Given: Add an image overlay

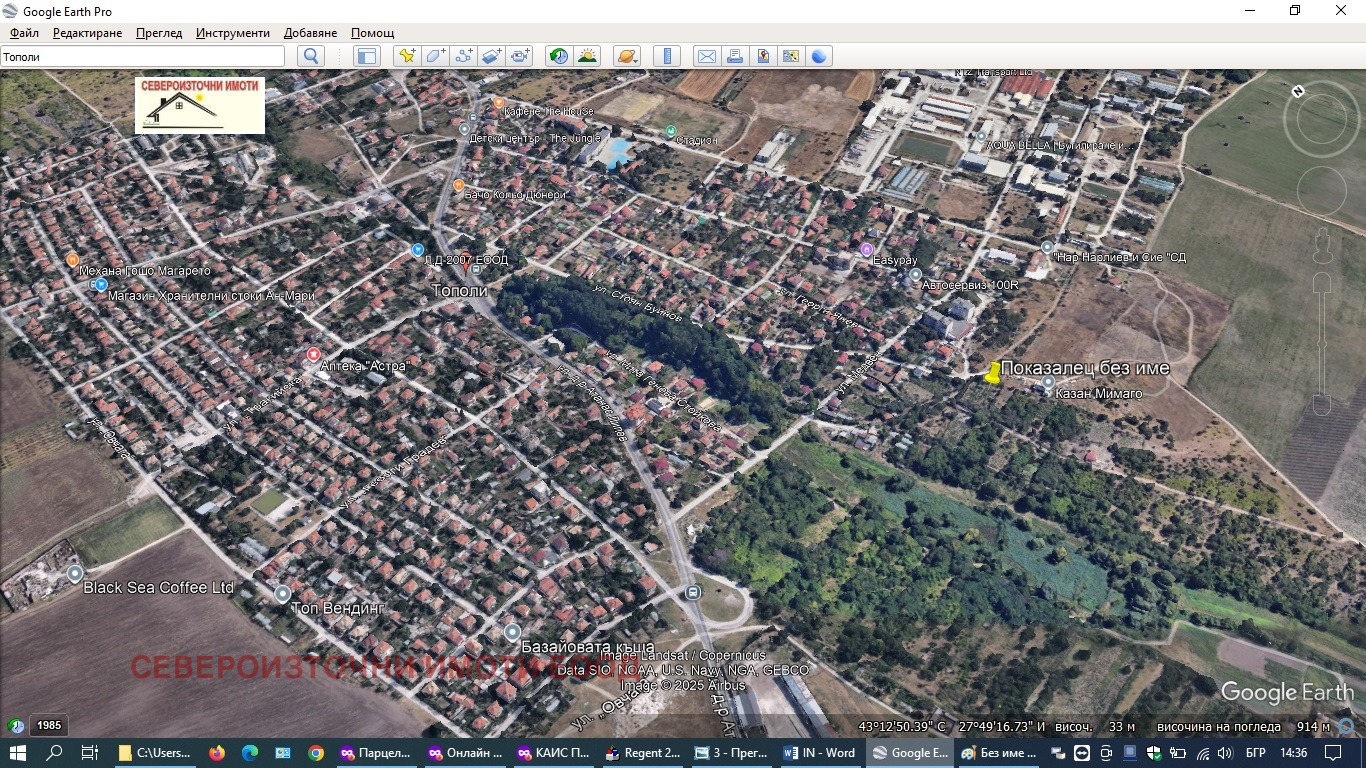Looking at the screenshot, I should click(491, 56).
